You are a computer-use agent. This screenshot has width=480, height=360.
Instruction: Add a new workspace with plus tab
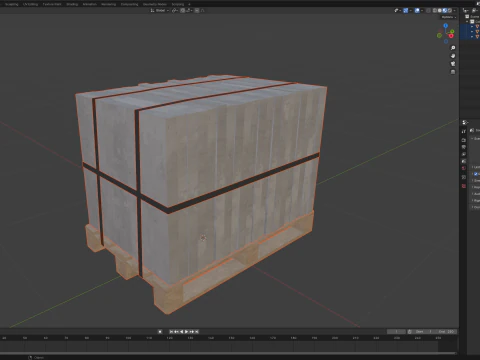pos(189,4)
